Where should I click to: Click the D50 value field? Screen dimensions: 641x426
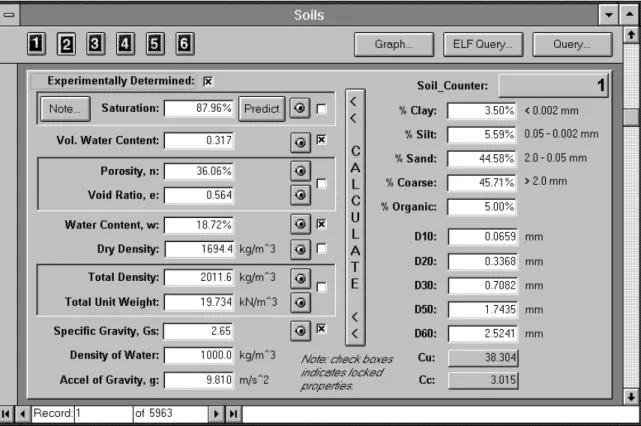[x=483, y=309]
